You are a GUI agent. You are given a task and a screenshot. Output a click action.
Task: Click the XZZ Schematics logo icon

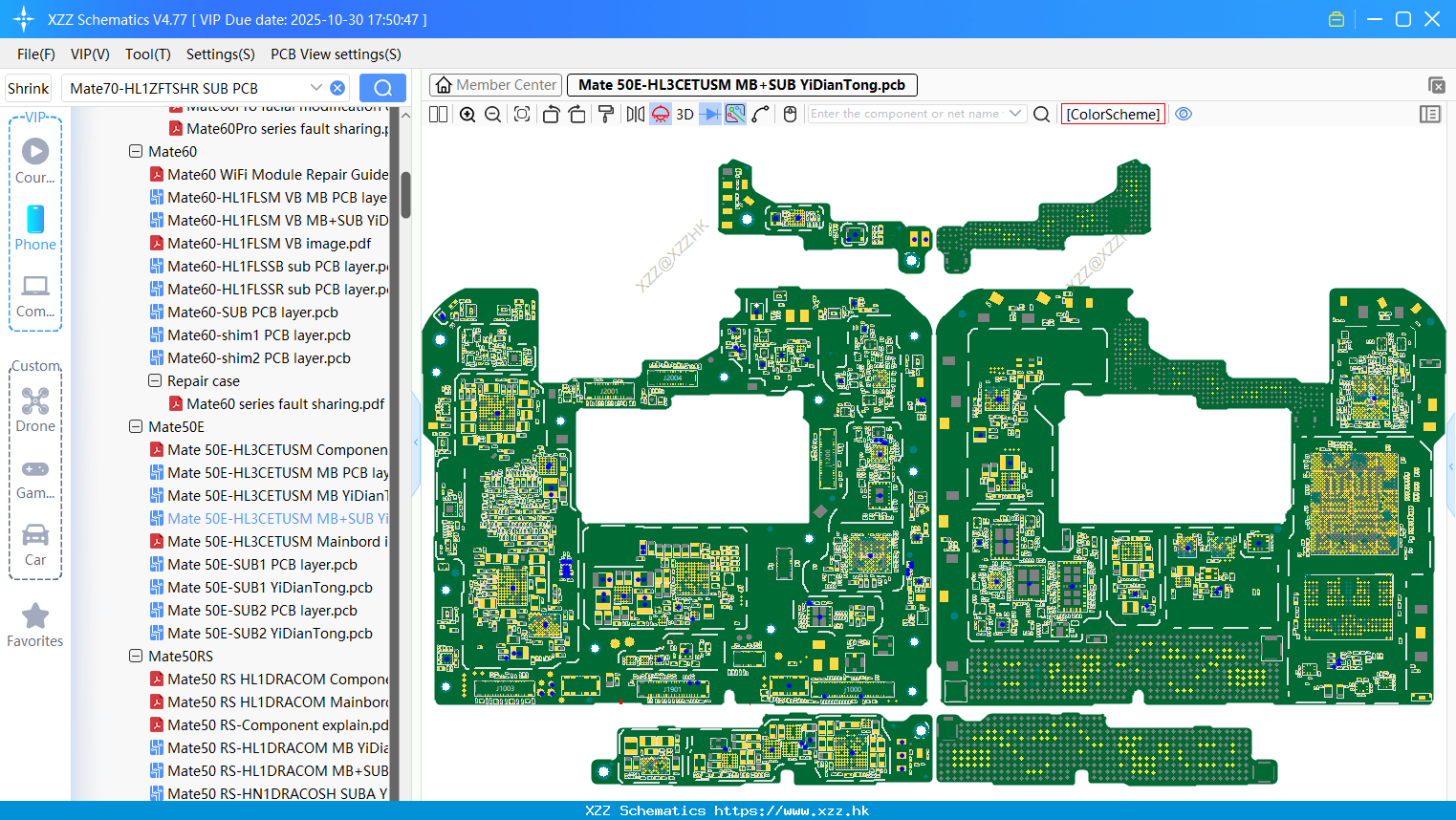pyautogui.click(x=24, y=19)
